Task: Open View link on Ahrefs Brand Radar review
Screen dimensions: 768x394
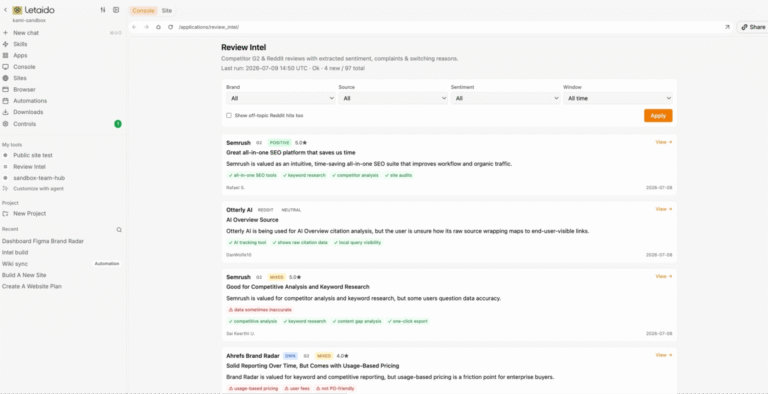Action: [x=664, y=355]
